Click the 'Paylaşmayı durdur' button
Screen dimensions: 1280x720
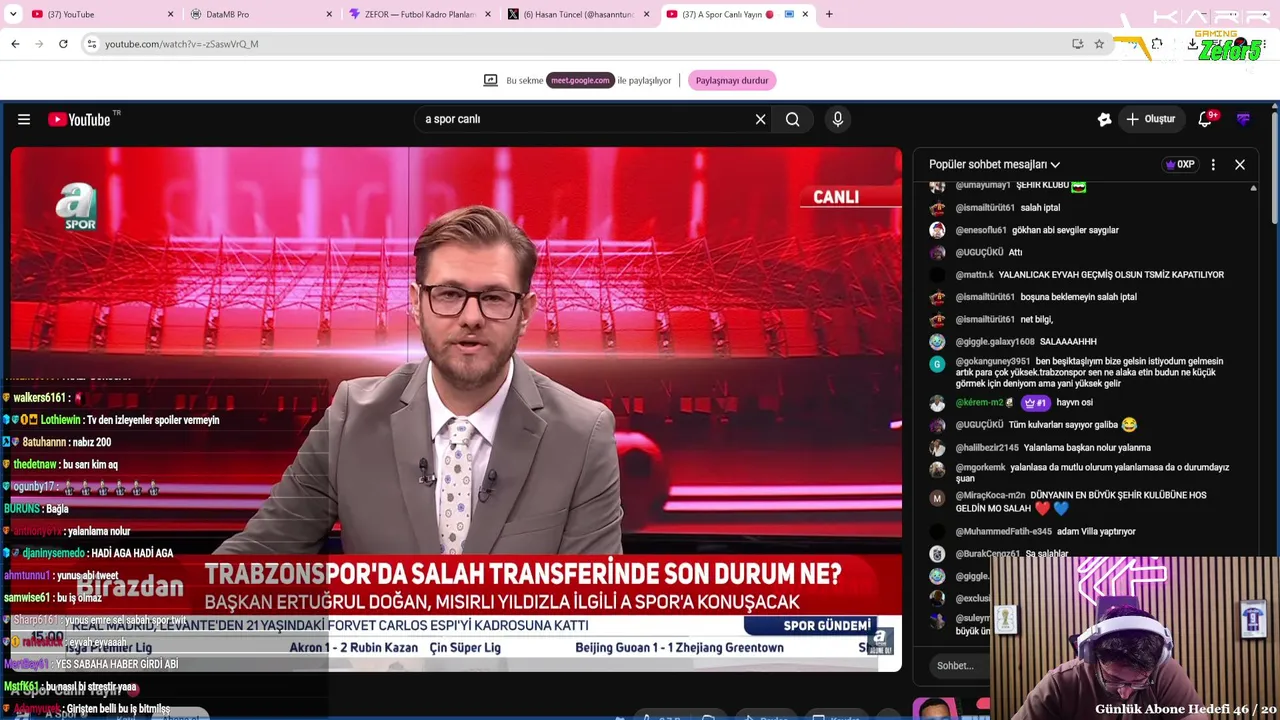click(x=732, y=80)
